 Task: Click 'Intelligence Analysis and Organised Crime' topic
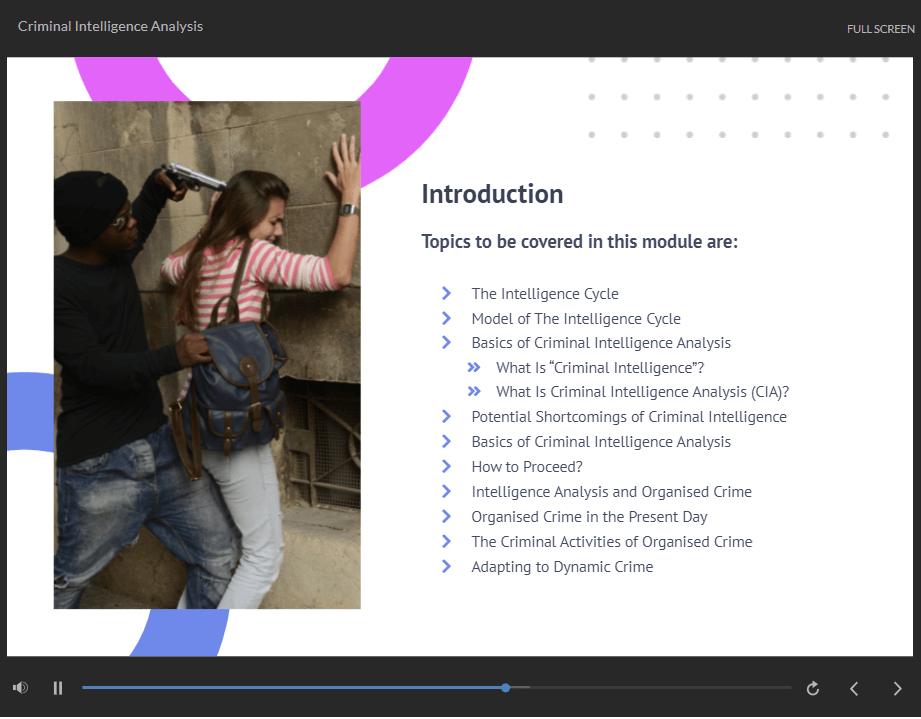coord(611,492)
